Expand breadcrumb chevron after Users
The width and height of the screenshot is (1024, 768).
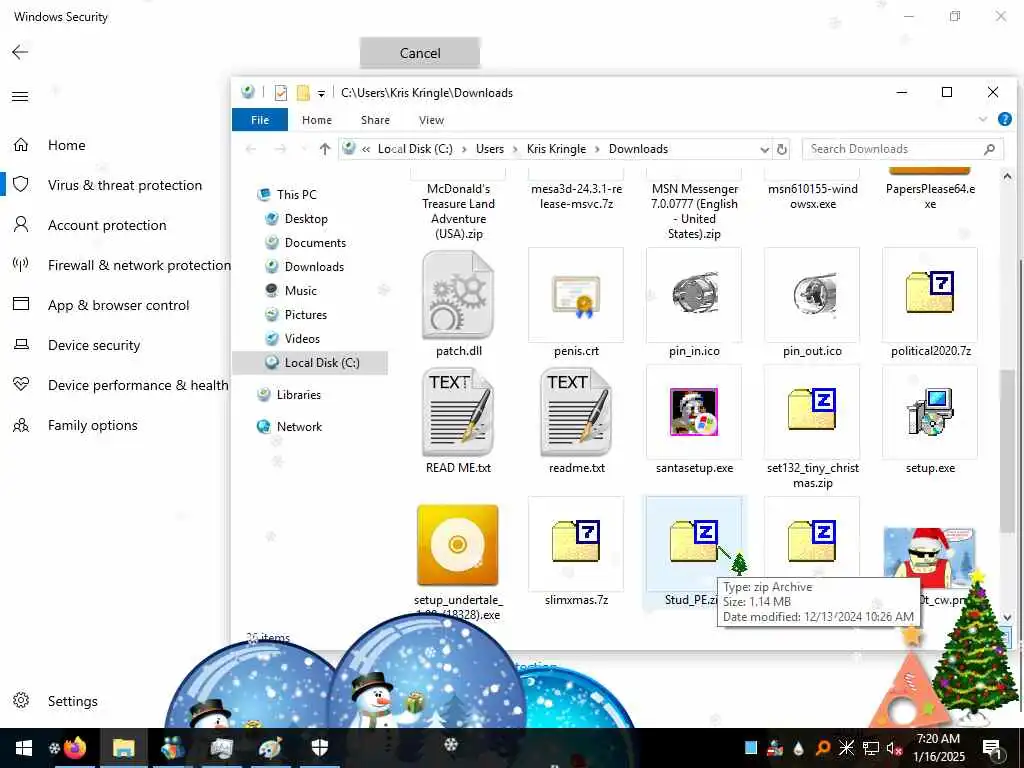coord(516,149)
